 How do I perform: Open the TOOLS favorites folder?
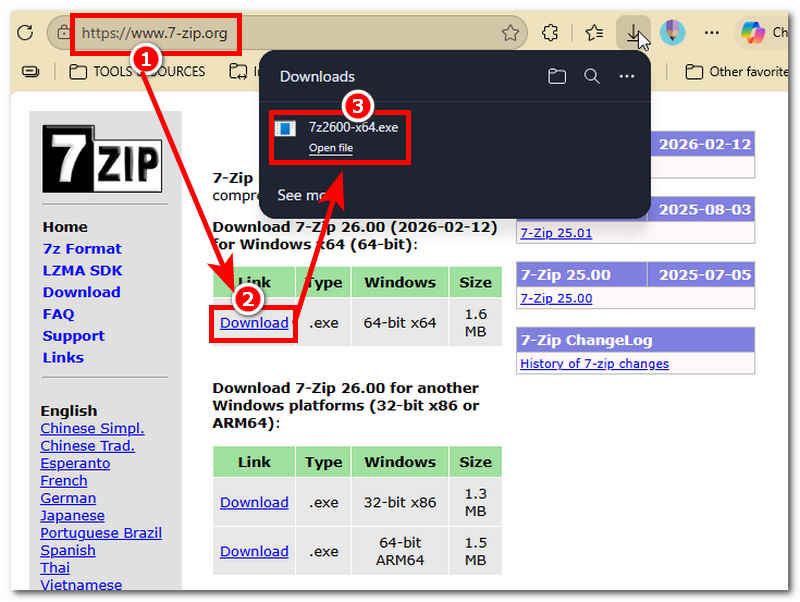(101, 71)
